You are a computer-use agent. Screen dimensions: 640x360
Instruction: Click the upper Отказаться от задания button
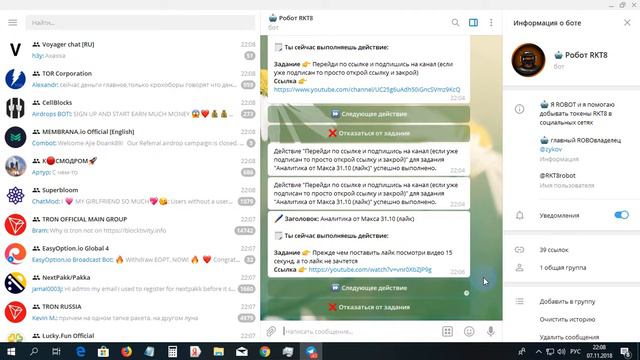point(369,133)
